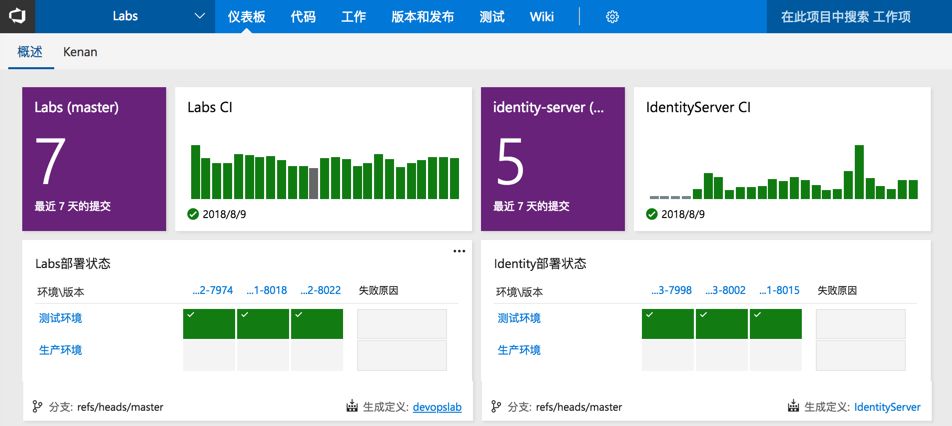Click the branch icon in Labs widget footer

pyautogui.click(x=37, y=407)
